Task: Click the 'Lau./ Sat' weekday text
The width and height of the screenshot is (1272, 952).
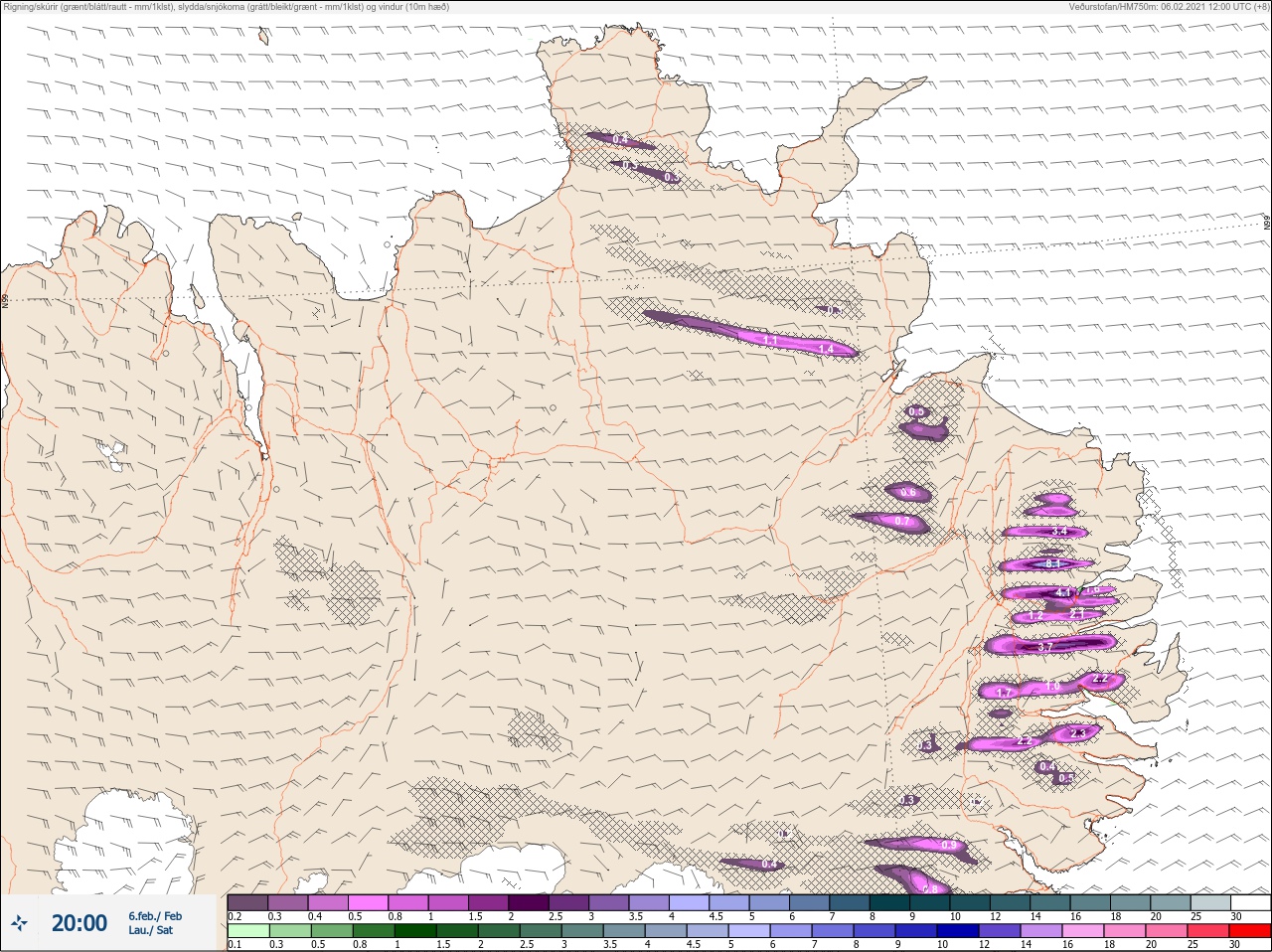Action: (x=150, y=930)
